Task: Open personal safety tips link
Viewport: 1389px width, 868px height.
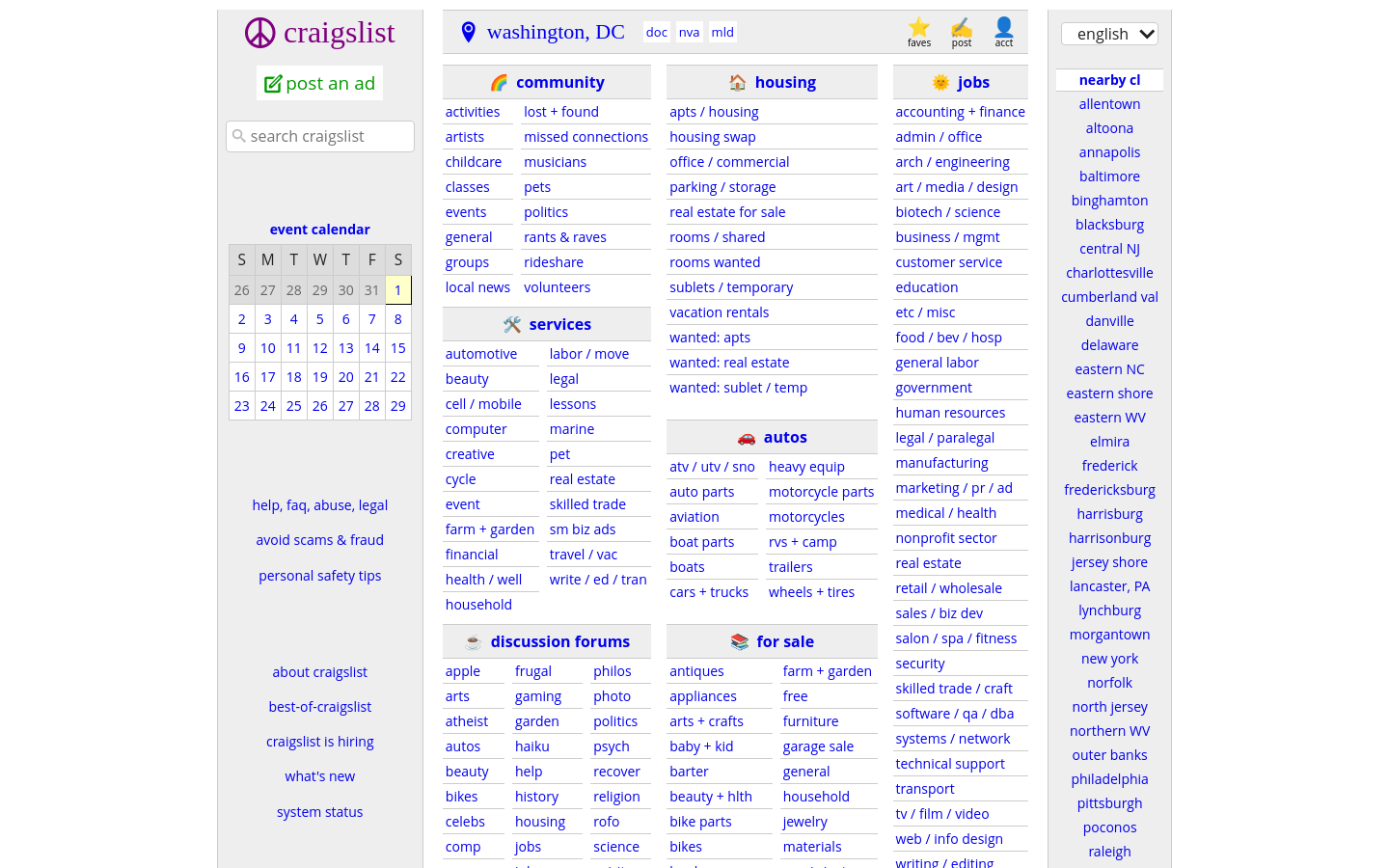Action: 320,576
